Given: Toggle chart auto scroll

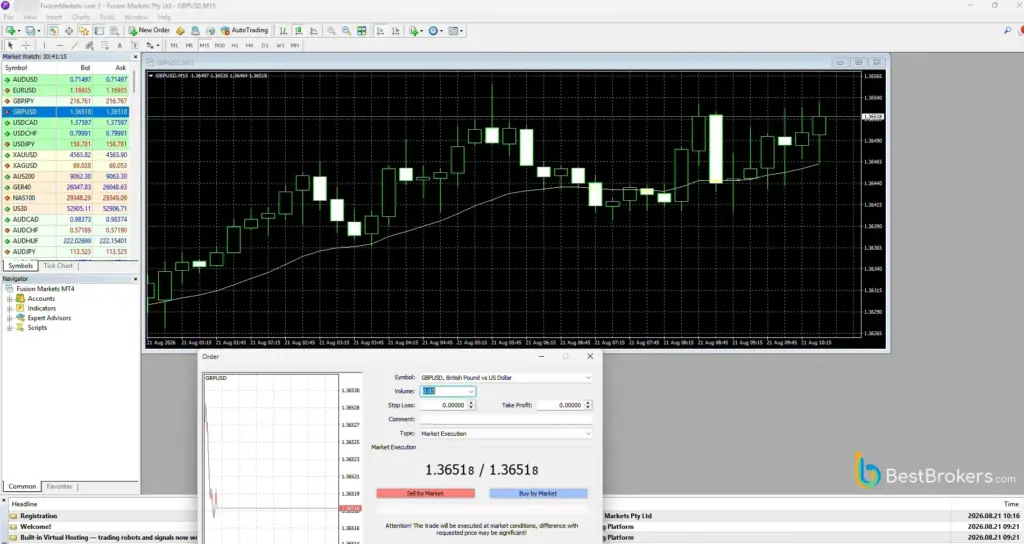Looking at the screenshot, I should click(x=380, y=31).
